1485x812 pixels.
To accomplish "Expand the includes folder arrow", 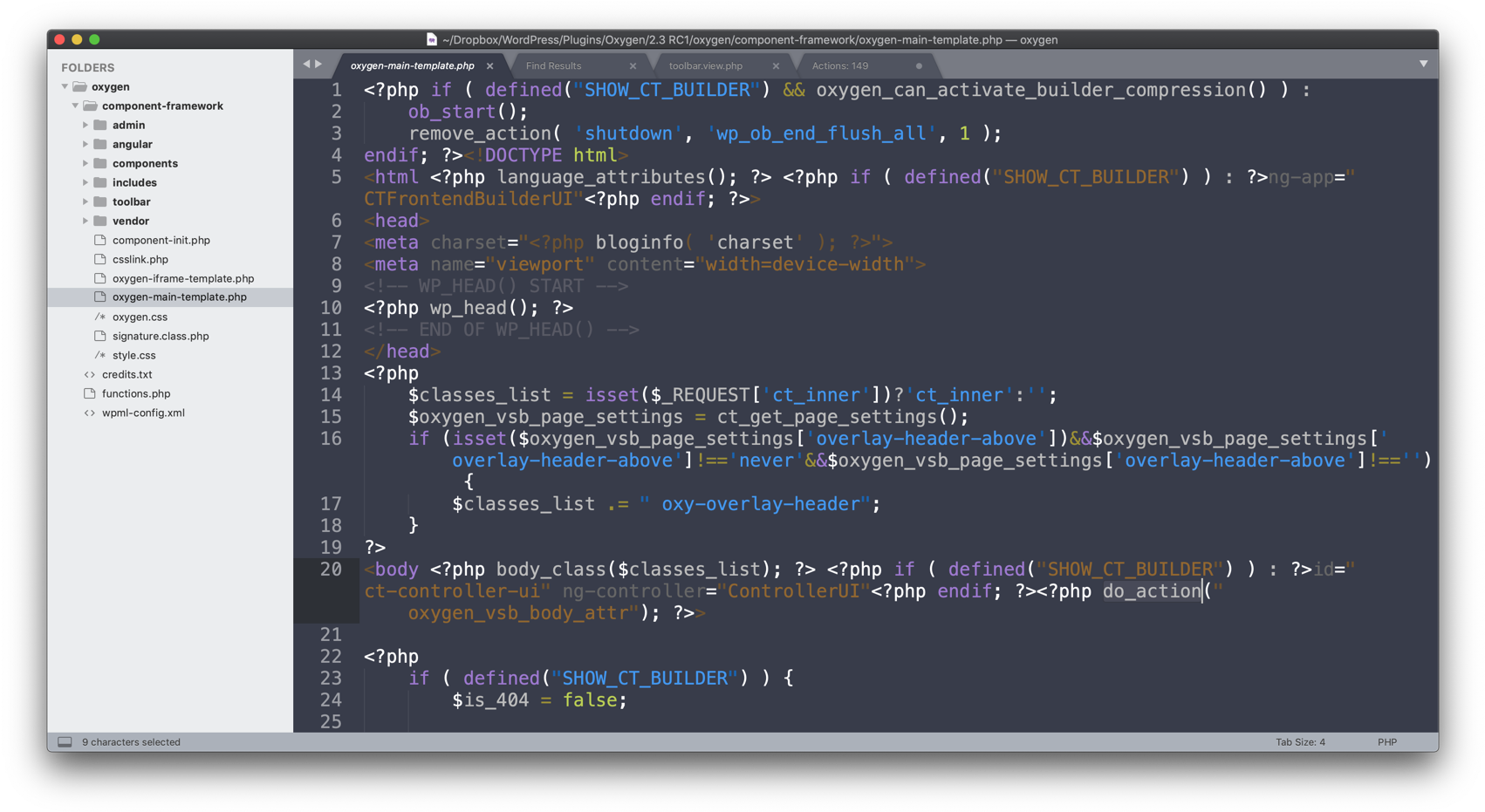I will point(86,183).
